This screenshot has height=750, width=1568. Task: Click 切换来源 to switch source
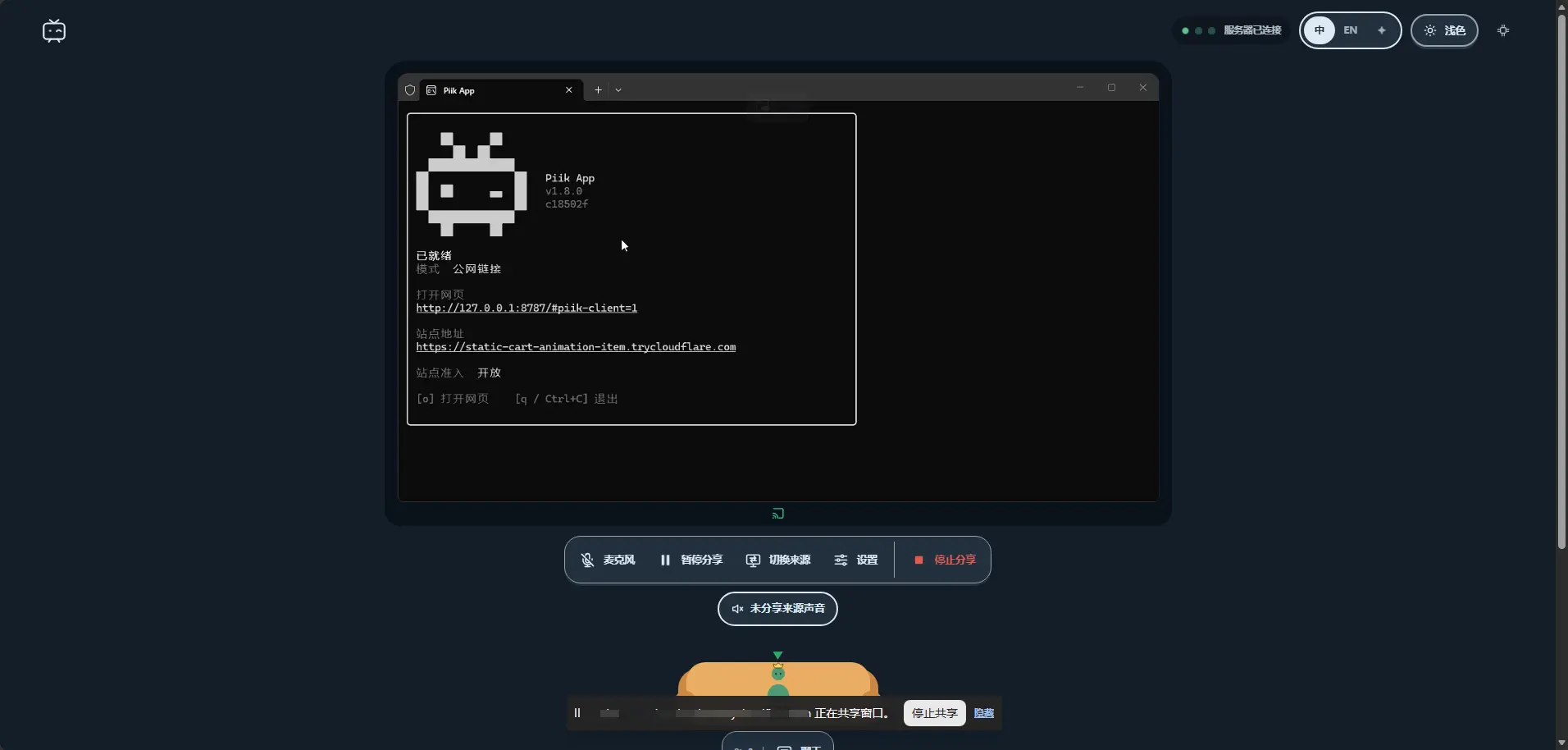pyautogui.click(x=777, y=560)
